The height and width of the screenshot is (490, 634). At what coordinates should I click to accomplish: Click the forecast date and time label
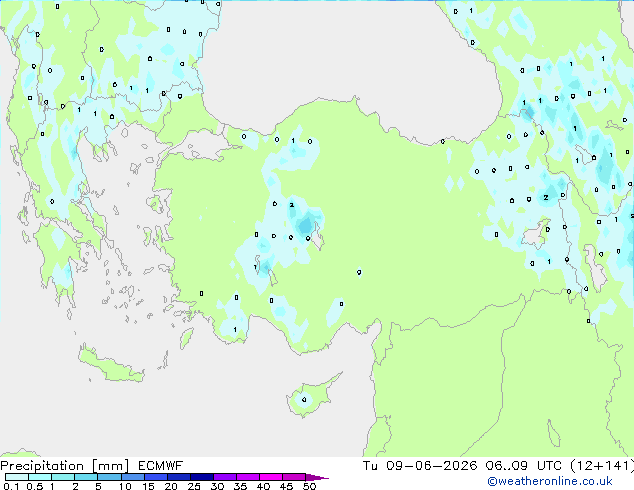tap(498, 466)
